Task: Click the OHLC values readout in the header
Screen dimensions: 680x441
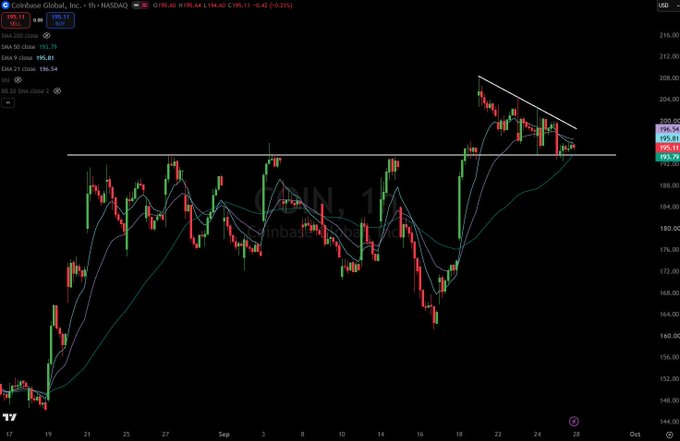Action: [x=222, y=5]
